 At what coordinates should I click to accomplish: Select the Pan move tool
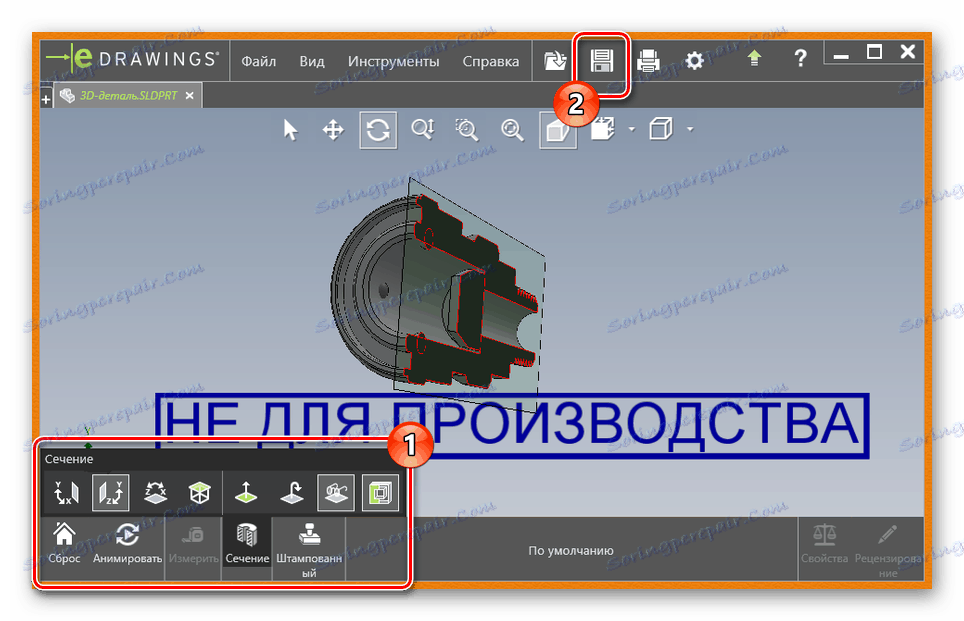point(333,130)
